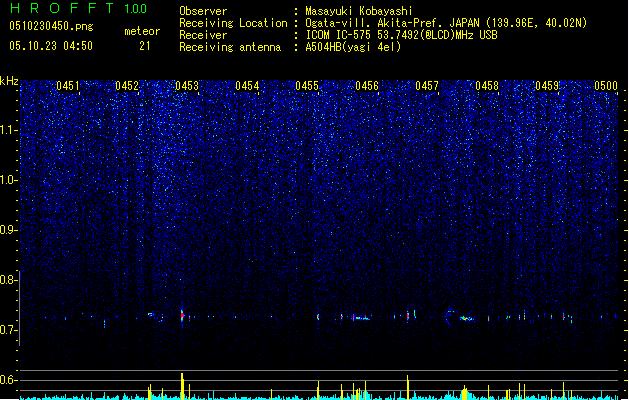629x400 pixels.
Task: Click the A504HB(yagi 4el) antenna text
Action: (353, 47)
